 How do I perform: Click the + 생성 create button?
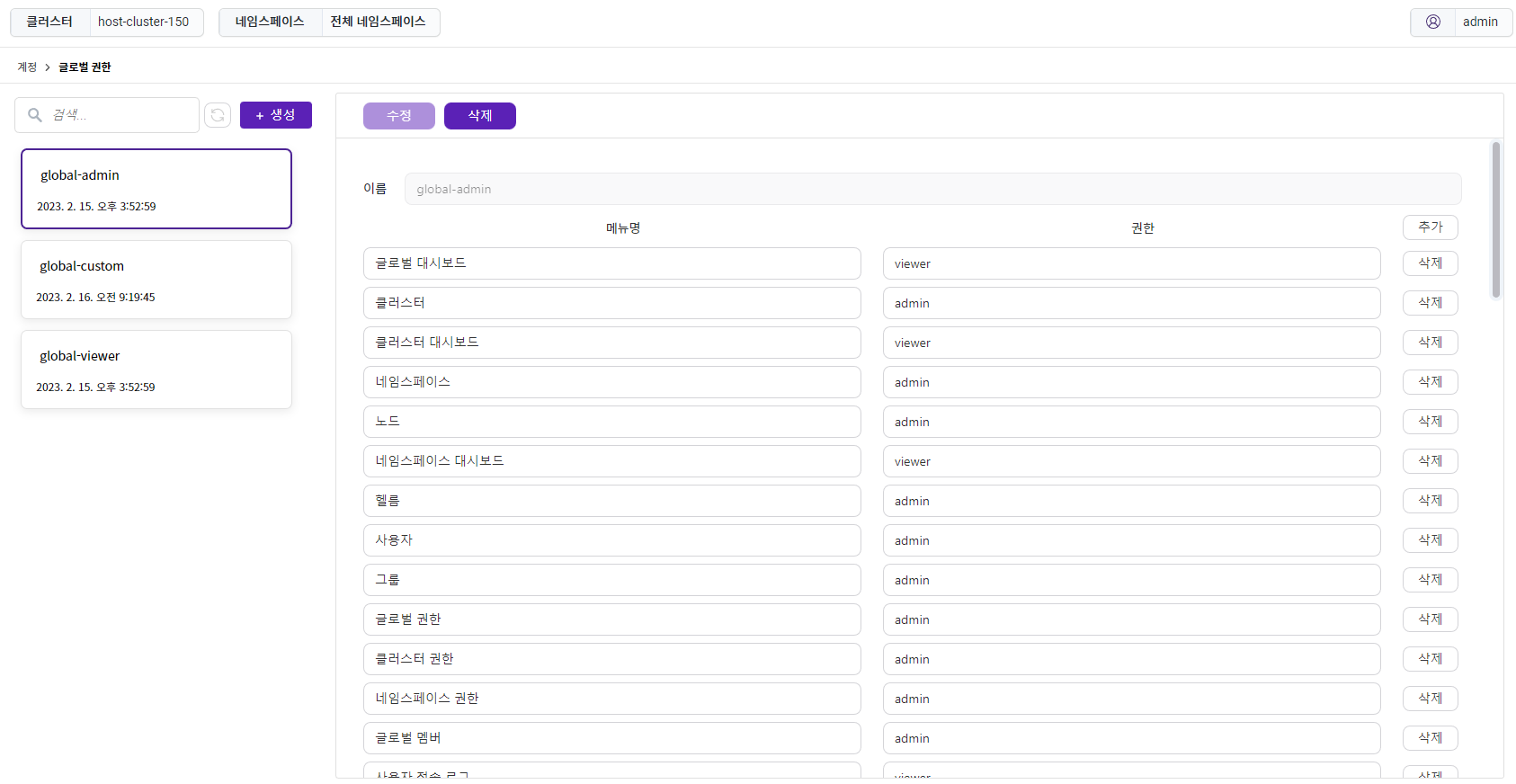pyautogui.click(x=276, y=115)
